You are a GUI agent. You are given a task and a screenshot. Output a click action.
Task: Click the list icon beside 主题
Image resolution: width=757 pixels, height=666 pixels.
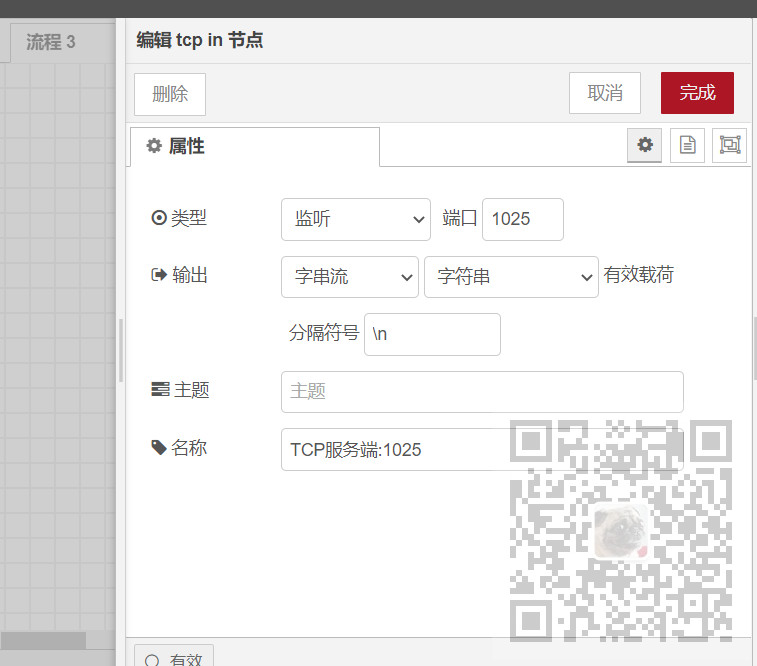160,389
